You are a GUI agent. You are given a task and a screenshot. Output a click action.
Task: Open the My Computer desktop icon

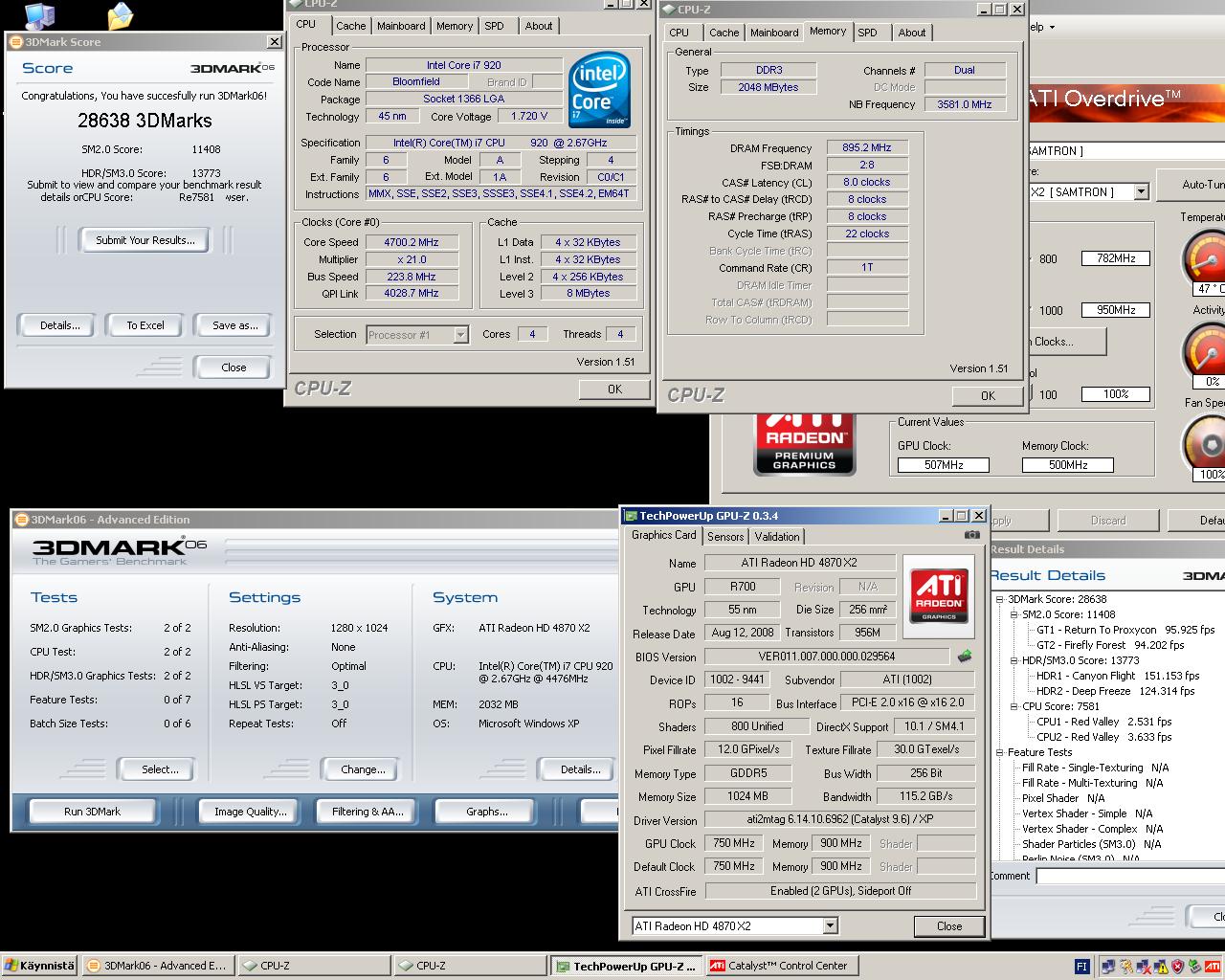tap(38, 15)
